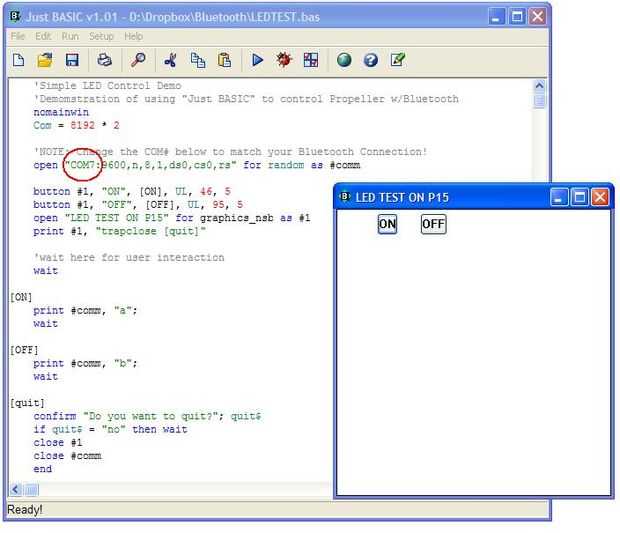Click "close #1" code line
Image resolution: width=620 pixels, height=533 pixels.
point(58,442)
